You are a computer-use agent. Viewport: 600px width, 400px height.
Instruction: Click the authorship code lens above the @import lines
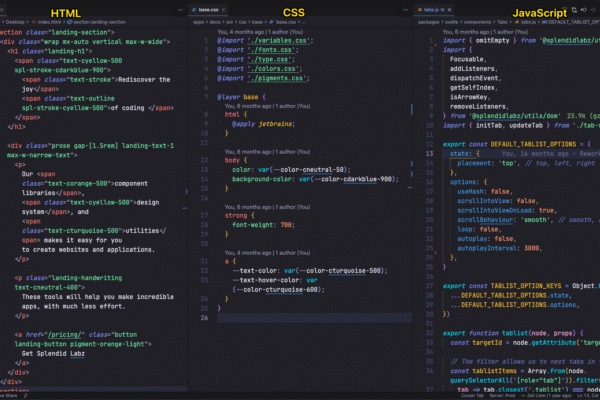(x=260, y=32)
